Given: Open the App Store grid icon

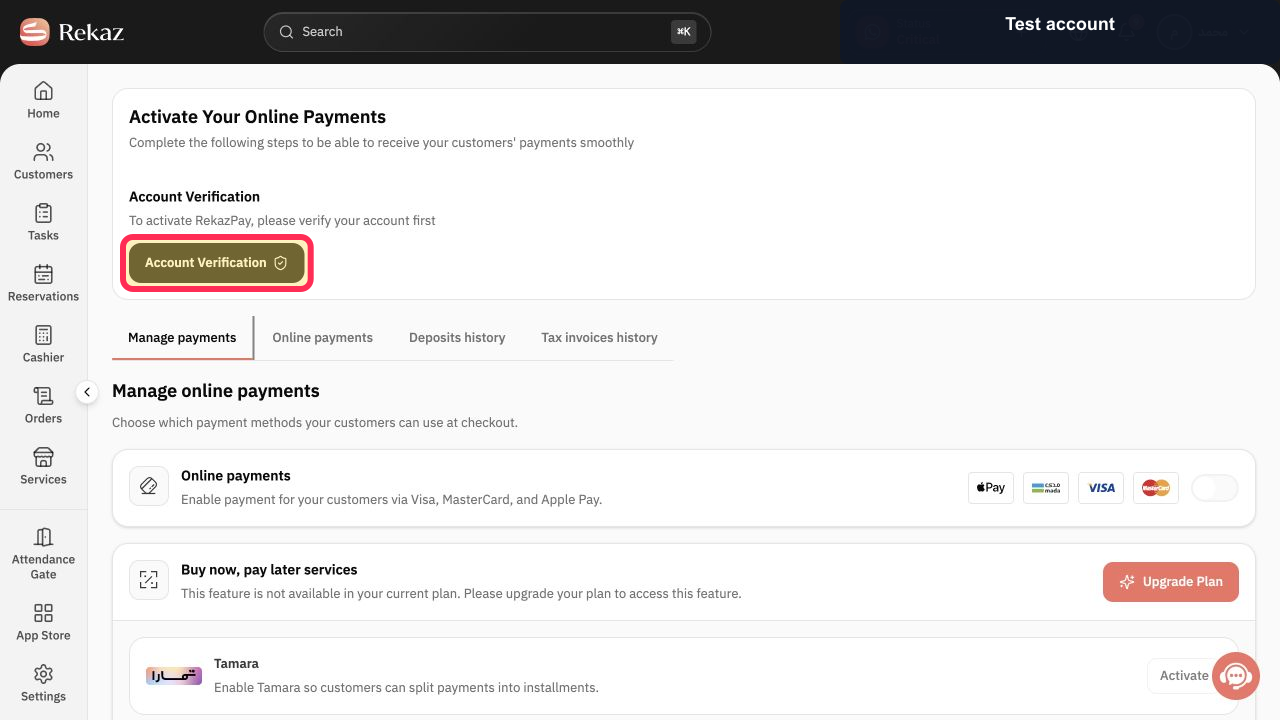Looking at the screenshot, I should (43, 613).
